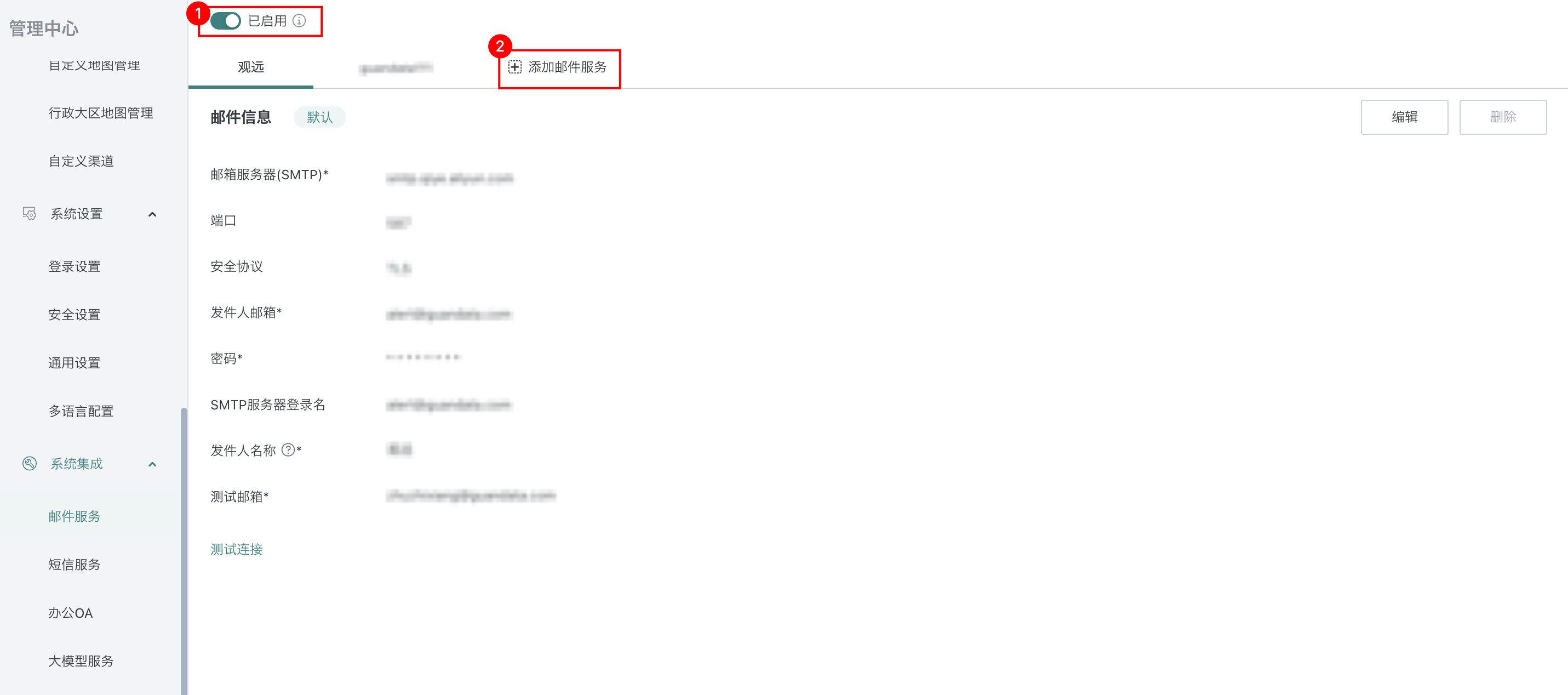The width and height of the screenshot is (1568, 695).
Task: Select the blurred second mail service tab
Action: click(x=396, y=67)
